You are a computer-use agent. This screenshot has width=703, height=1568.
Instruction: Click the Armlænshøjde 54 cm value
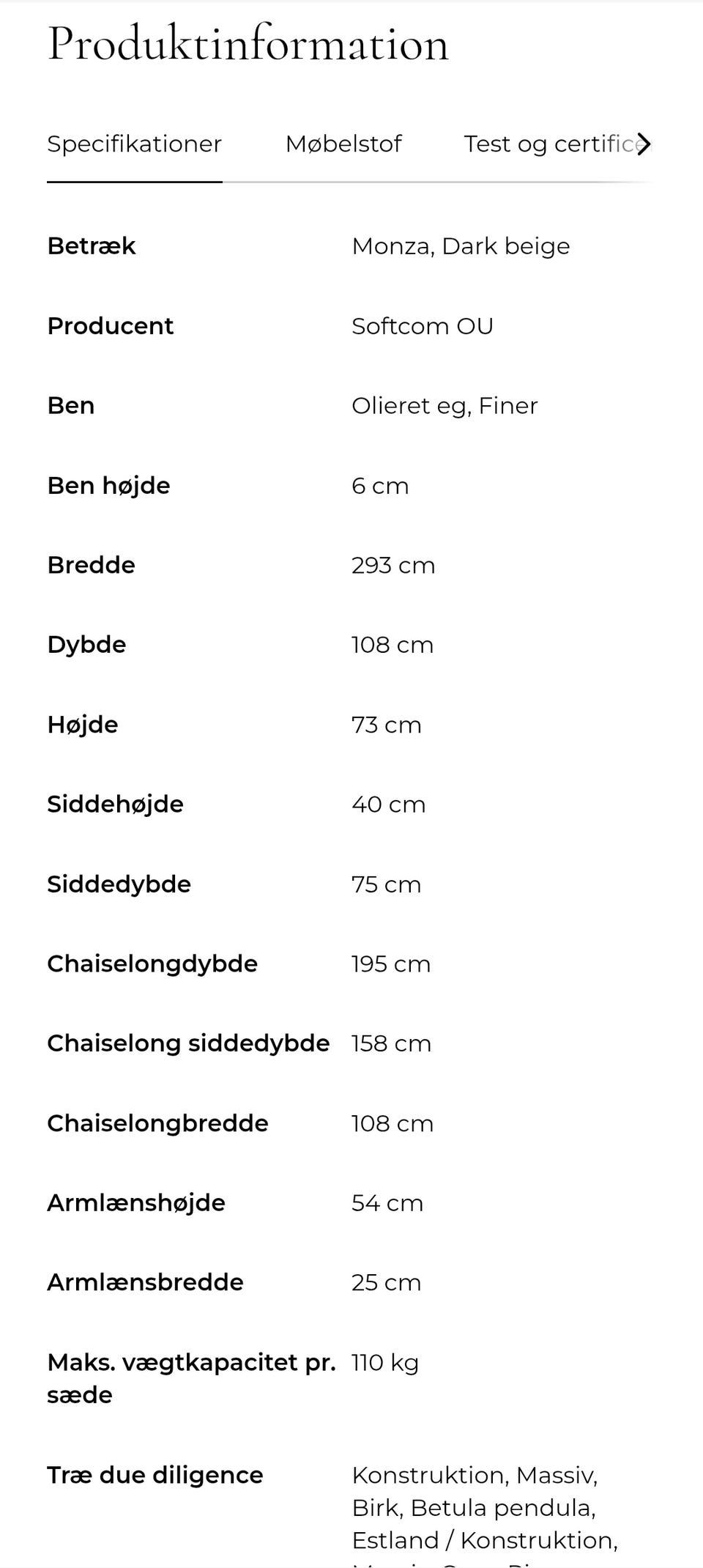coord(387,1203)
